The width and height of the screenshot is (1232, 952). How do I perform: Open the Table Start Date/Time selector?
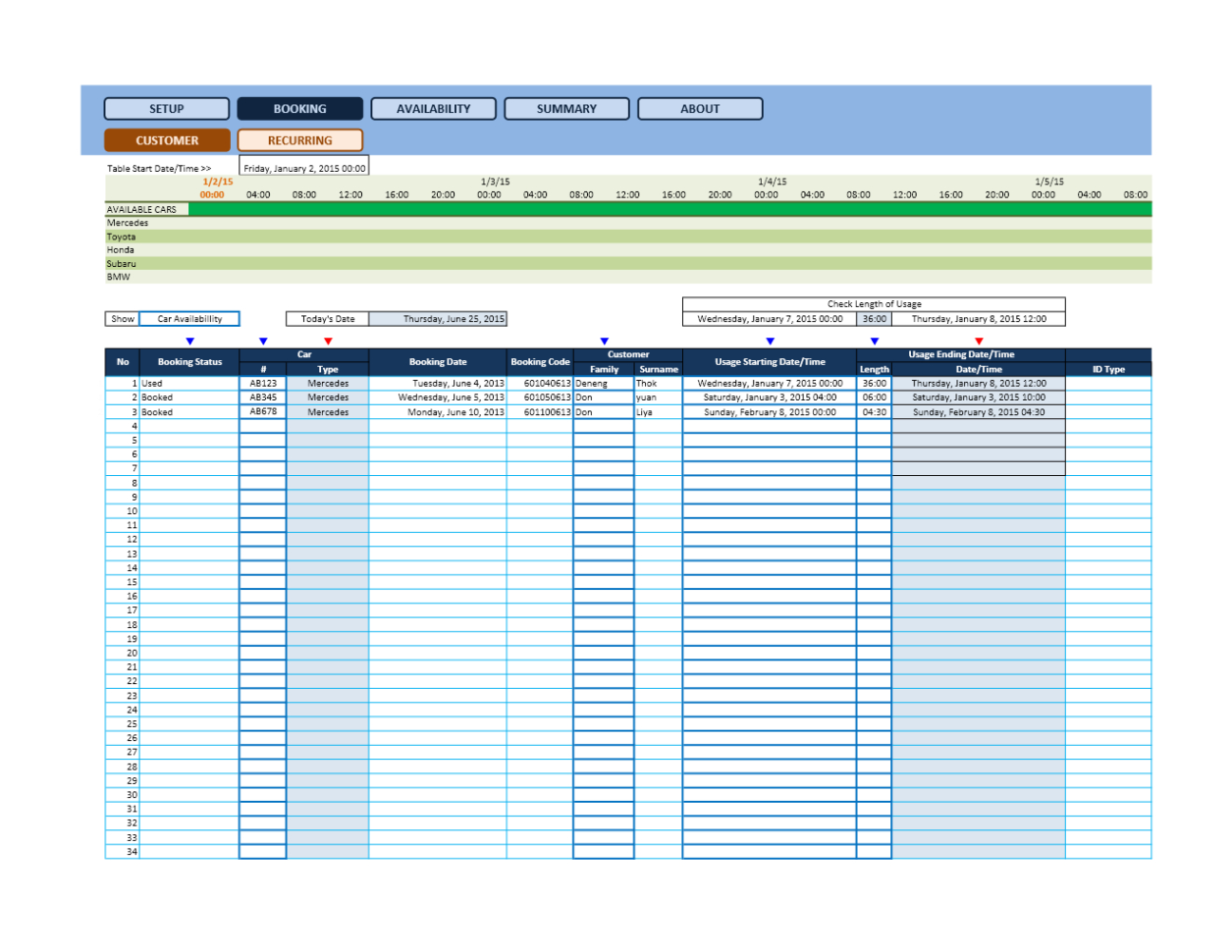[304, 166]
